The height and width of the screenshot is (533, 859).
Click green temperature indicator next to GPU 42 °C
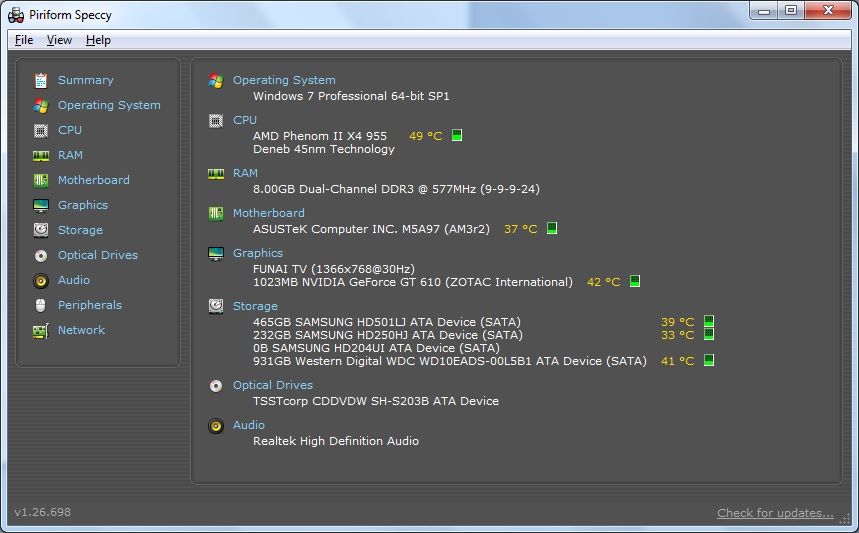click(635, 281)
